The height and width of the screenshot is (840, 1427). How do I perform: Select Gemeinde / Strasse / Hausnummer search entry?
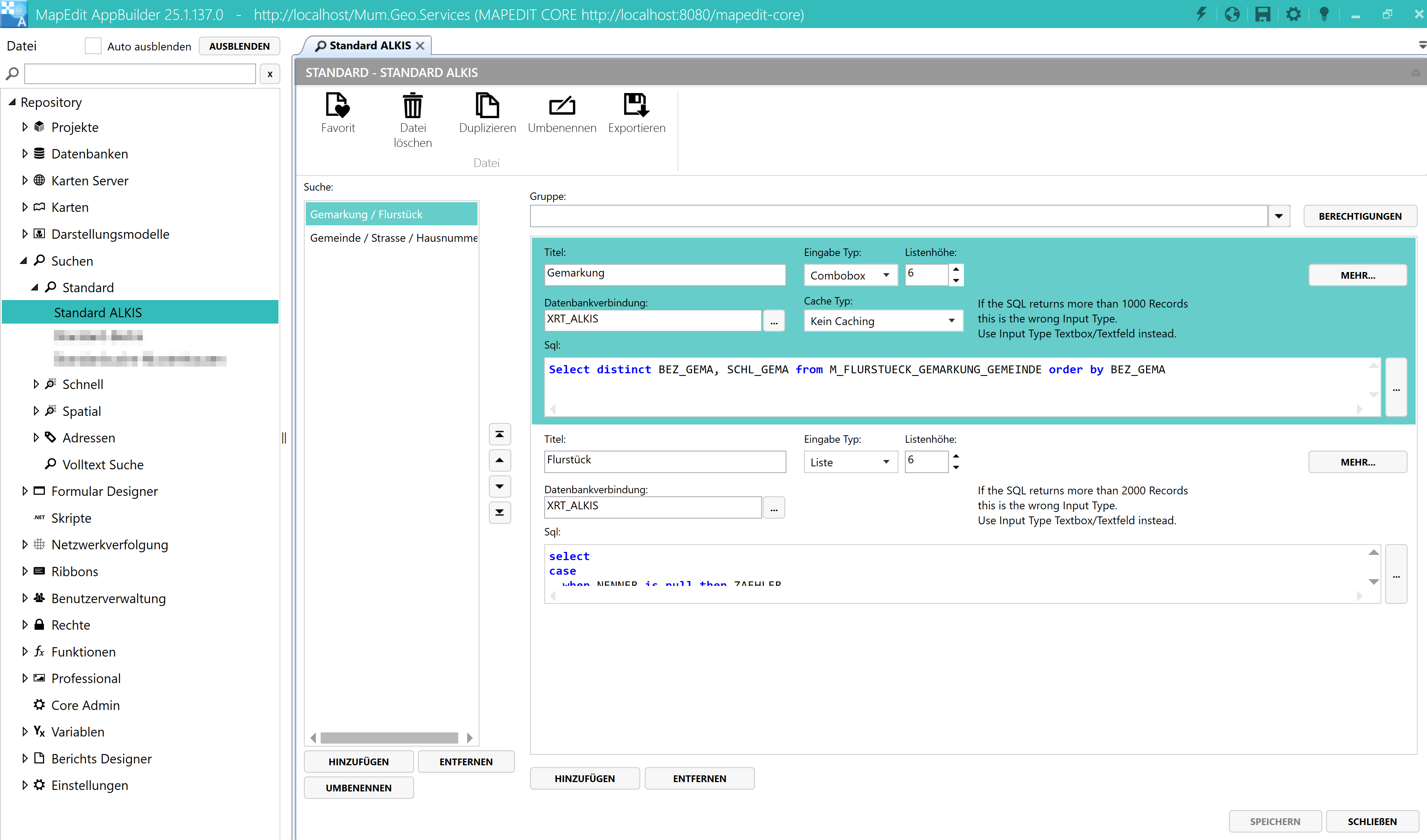[393, 238]
